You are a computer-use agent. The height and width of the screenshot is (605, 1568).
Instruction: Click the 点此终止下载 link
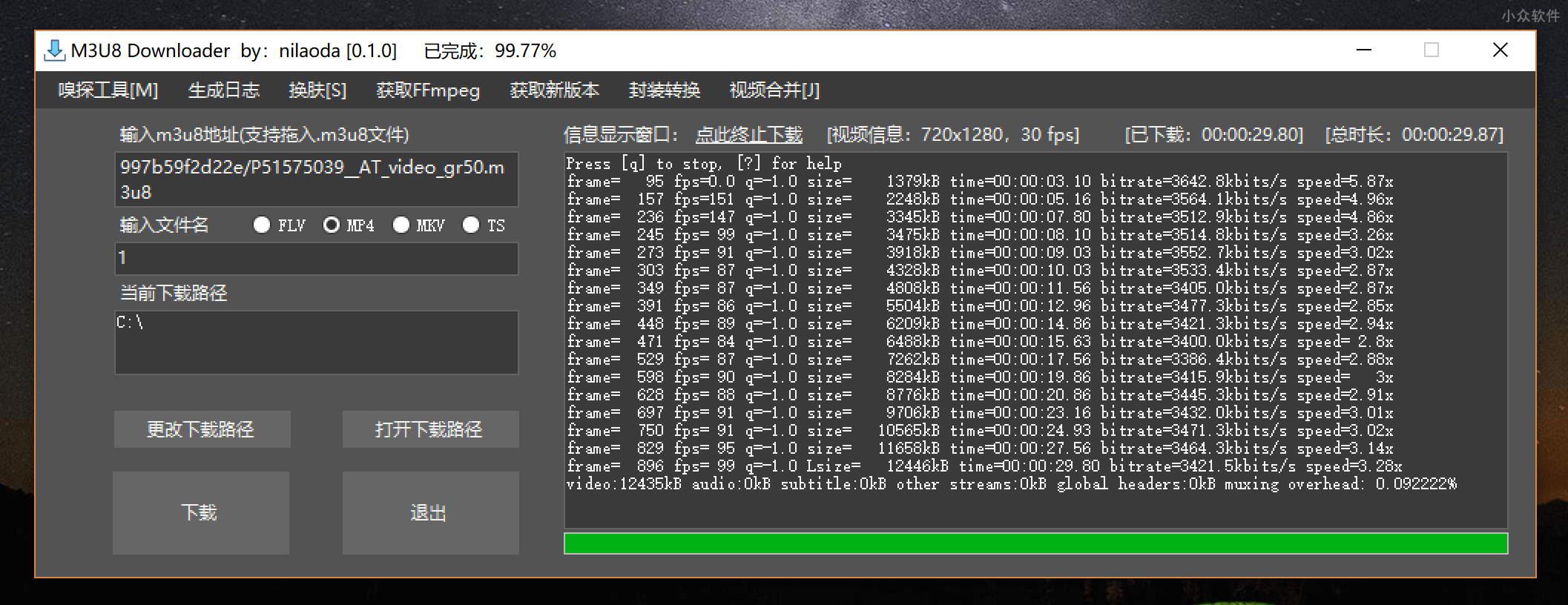[x=749, y=134]
